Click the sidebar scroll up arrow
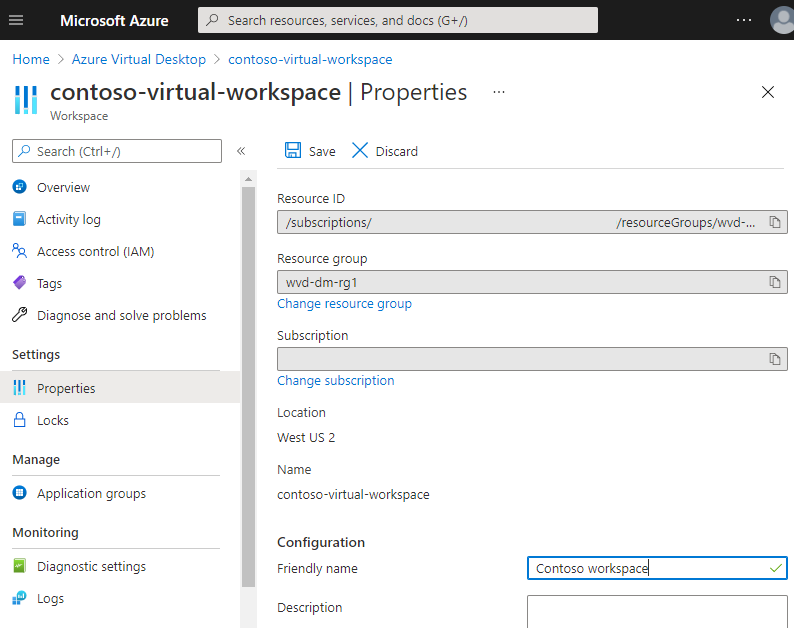Image resolution: width=794 pixels, height=628 pixels. coord(248,179)
